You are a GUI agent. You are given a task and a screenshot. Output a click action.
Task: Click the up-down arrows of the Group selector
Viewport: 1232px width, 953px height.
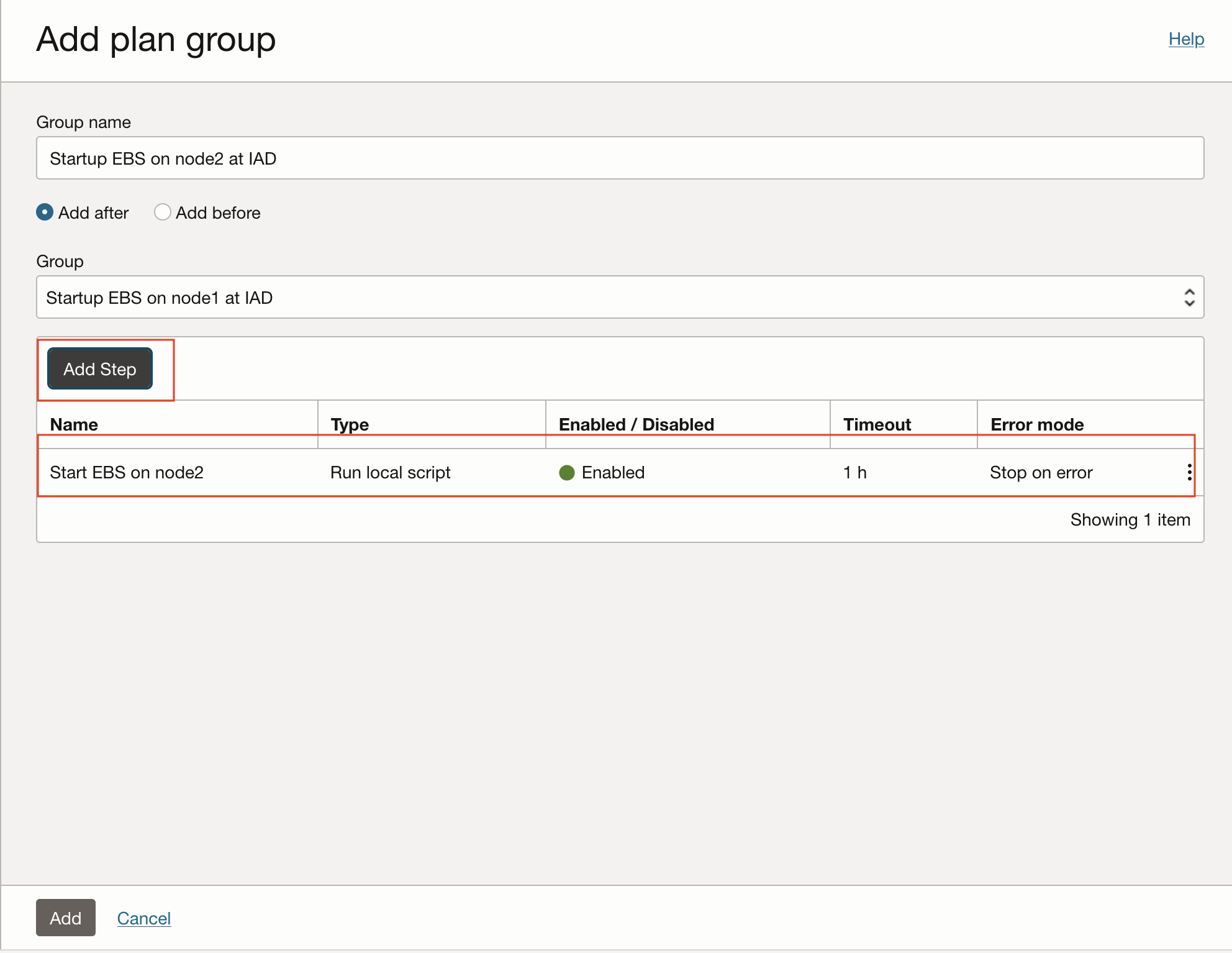coord(1189,298)
